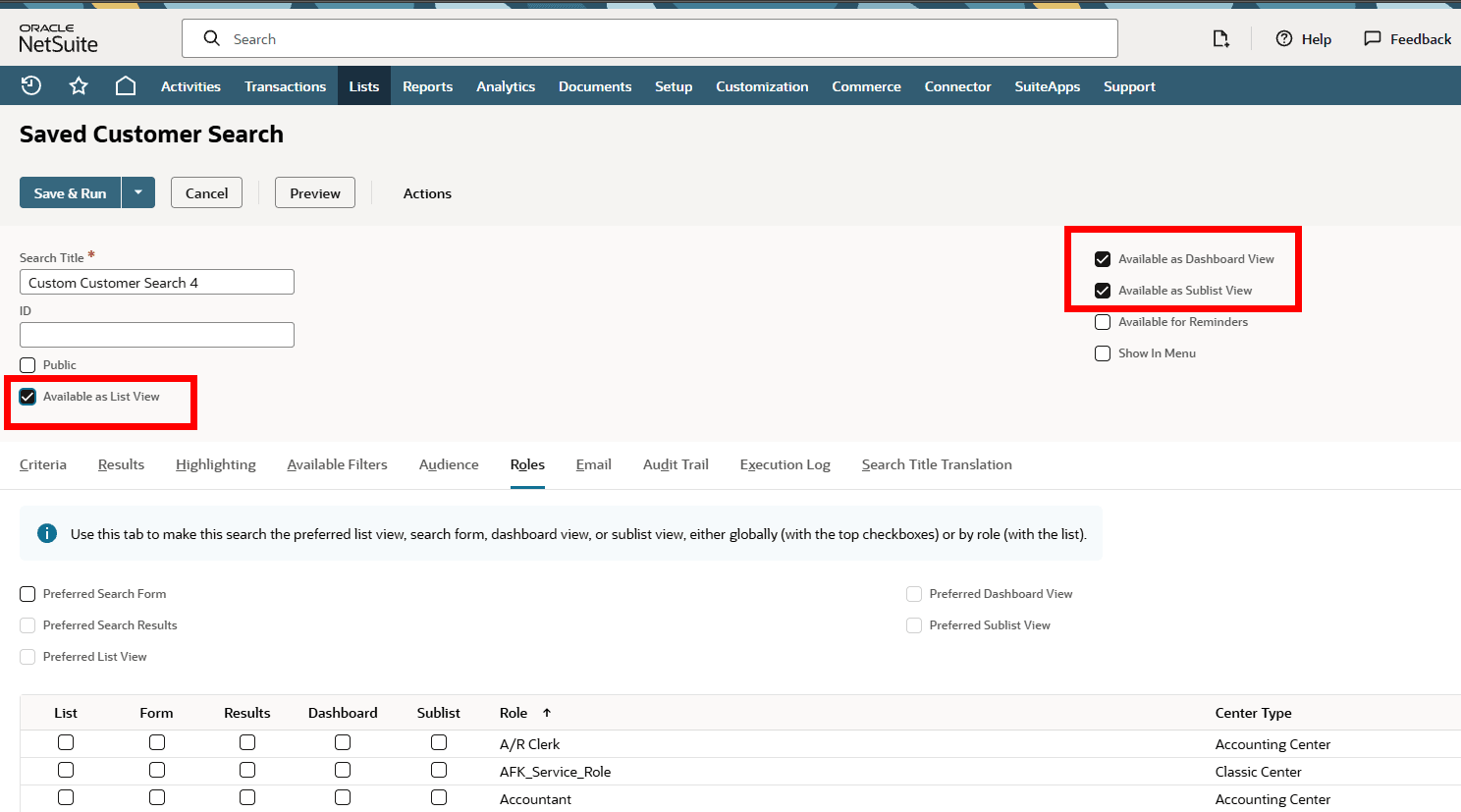Click the Center Type column header
This screenshot has width=1461, height=812.
1253,713
